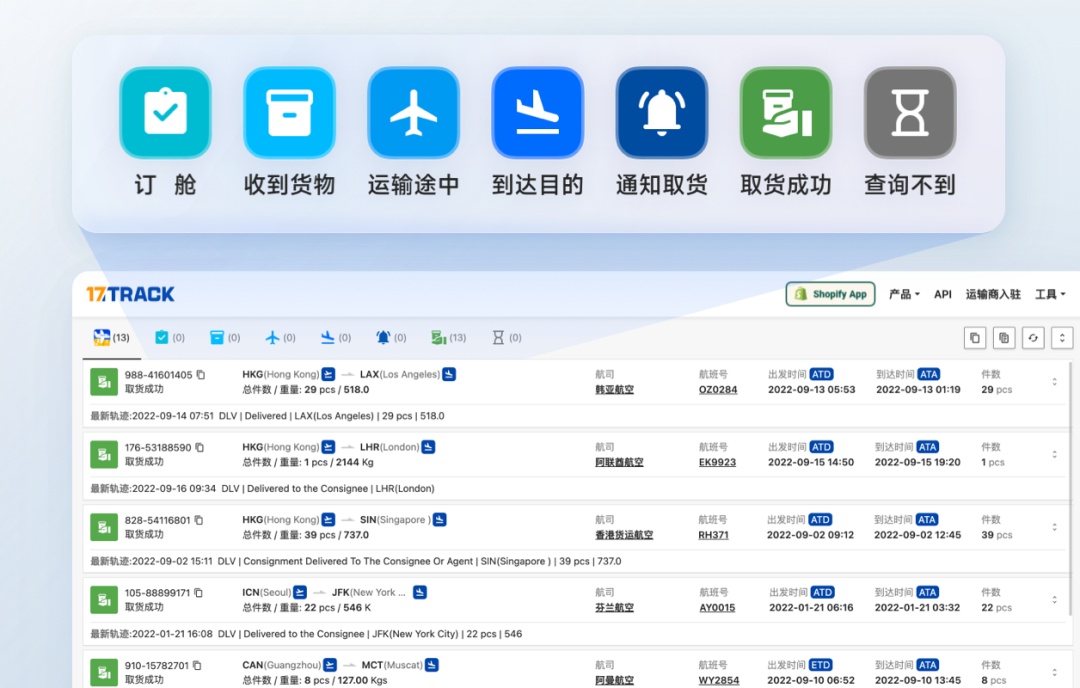This screenshot has width=1080, height=688.
Task: Click the large 取货成功 delivered icon
Action: tap(786, 112)
